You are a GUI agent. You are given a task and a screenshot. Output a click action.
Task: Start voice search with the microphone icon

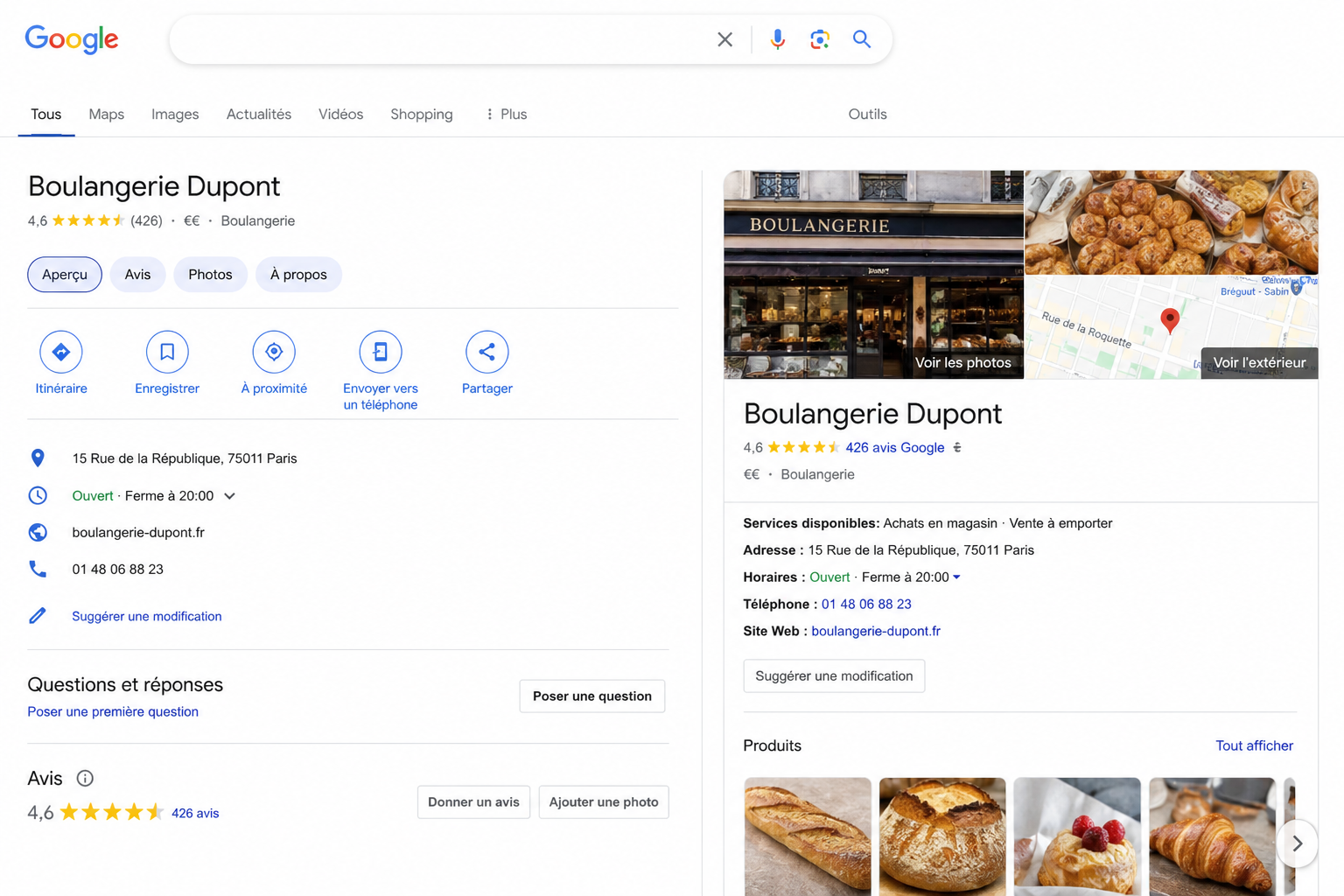[x=777, y=39]
